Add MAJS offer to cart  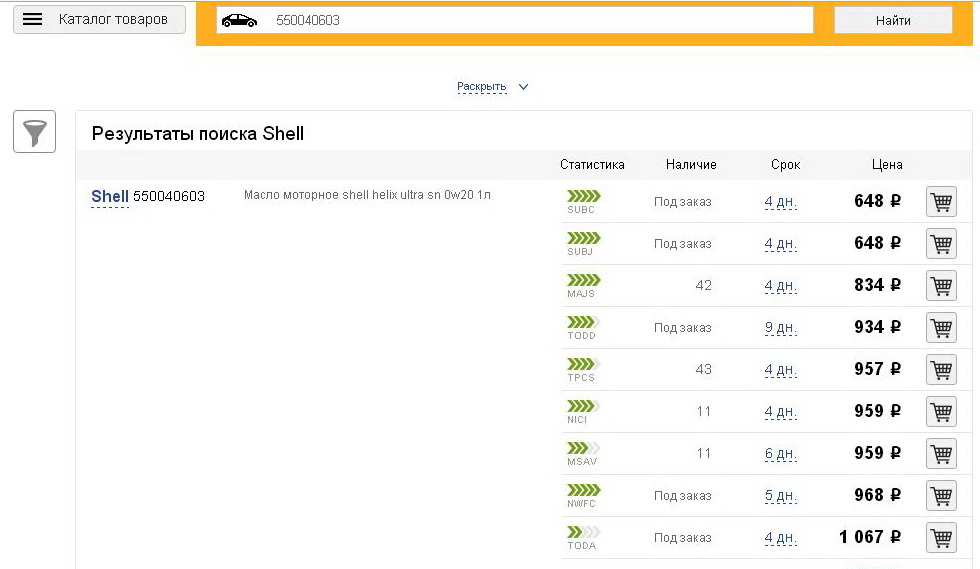[941, 285]
